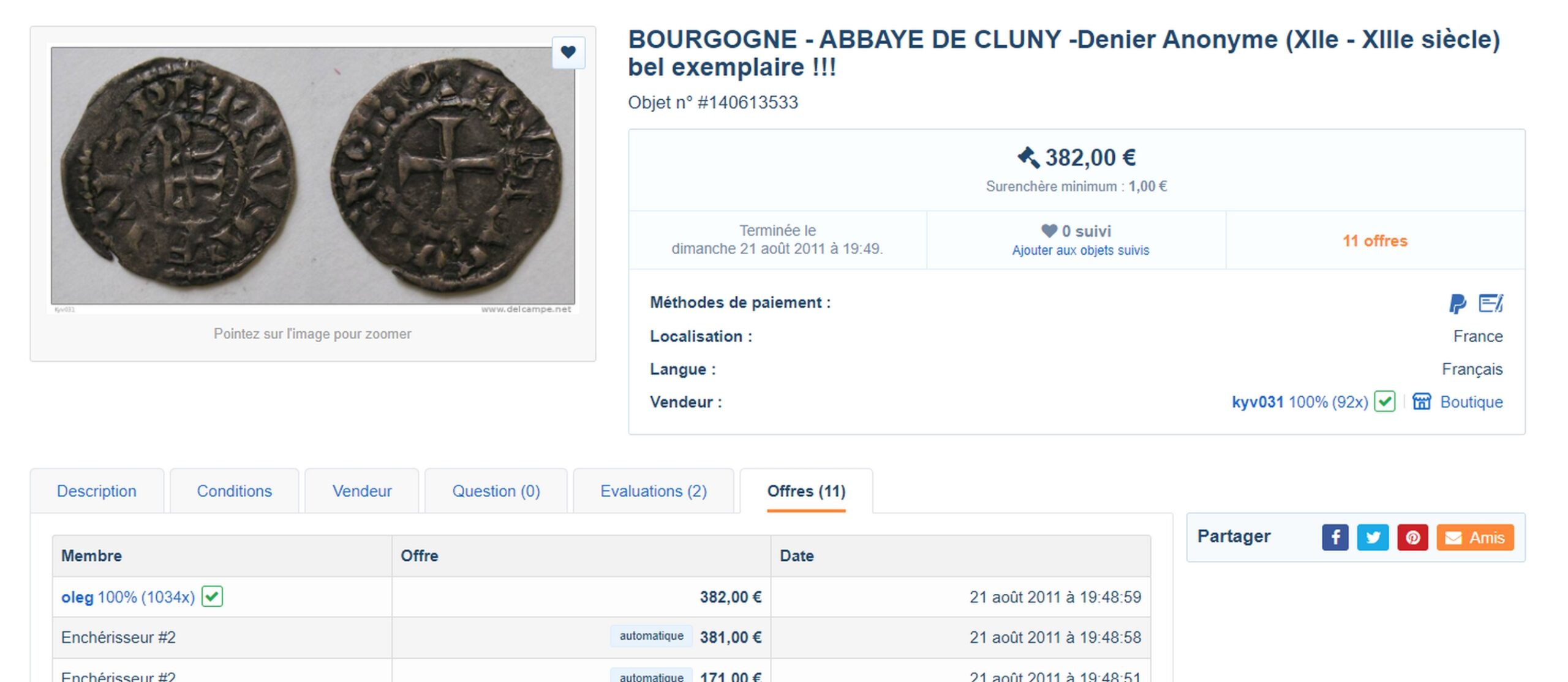1568x682 pixels.
Task: Open the Question (0) tab
Action: pyautogui.click(x=496, y=491)
